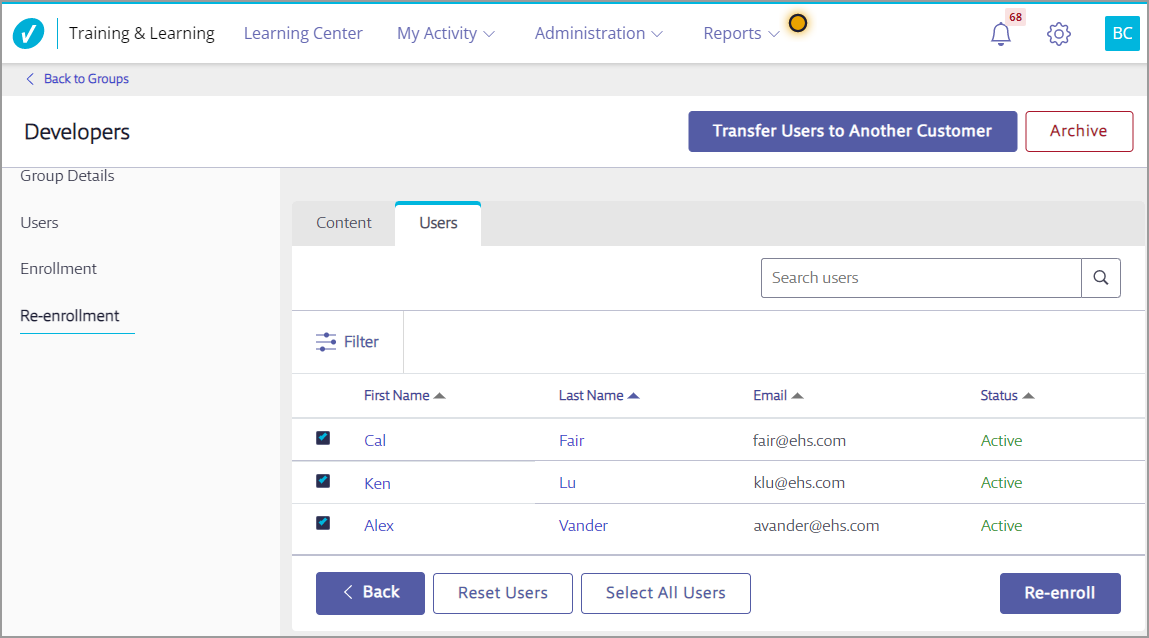Select Enrollment in the left sidebar
The width and height of the screenshot is (1149, 638).
pyautogui.click(x=58, y=269)
